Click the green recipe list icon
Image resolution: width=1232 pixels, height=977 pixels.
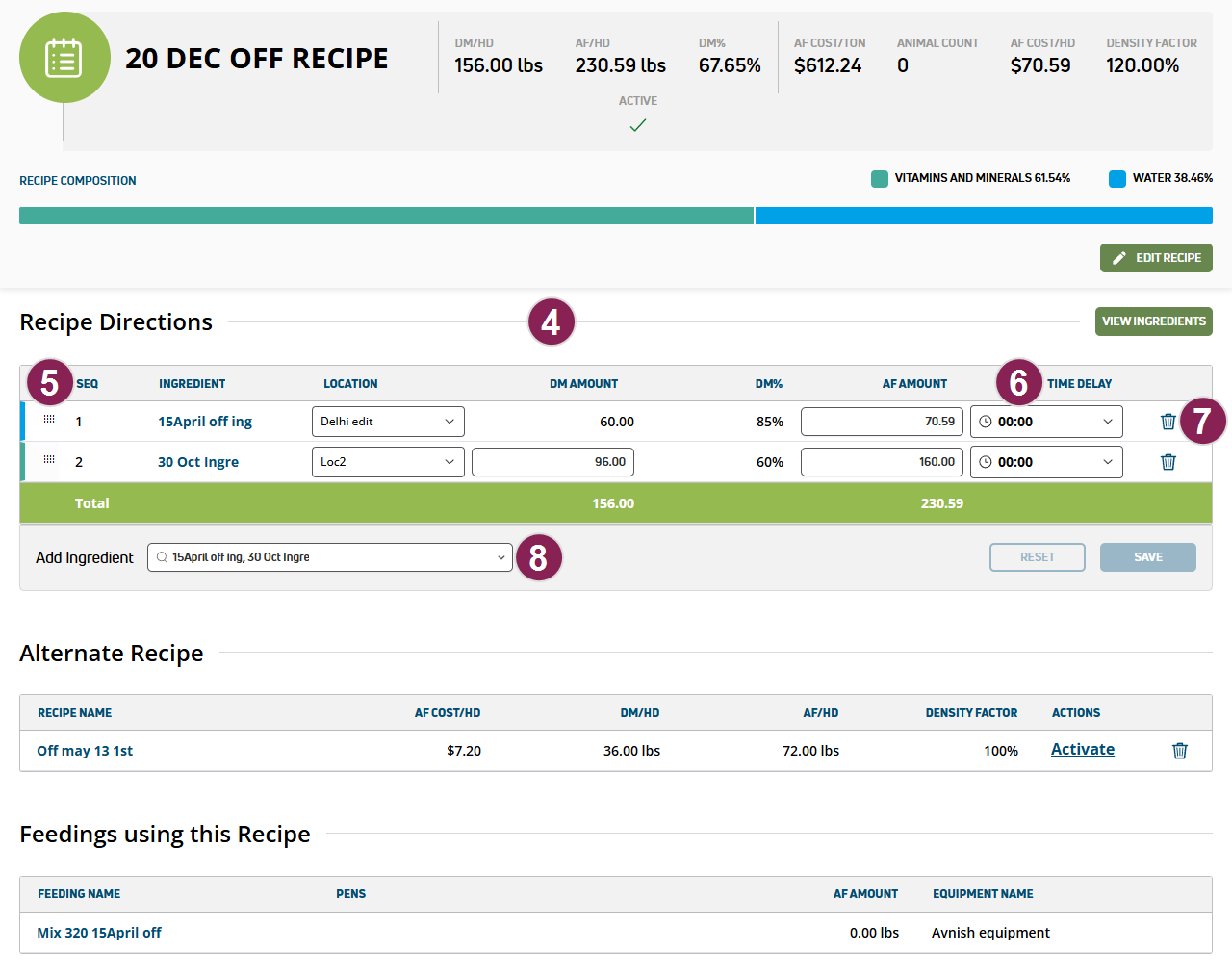tap(64, 58)
